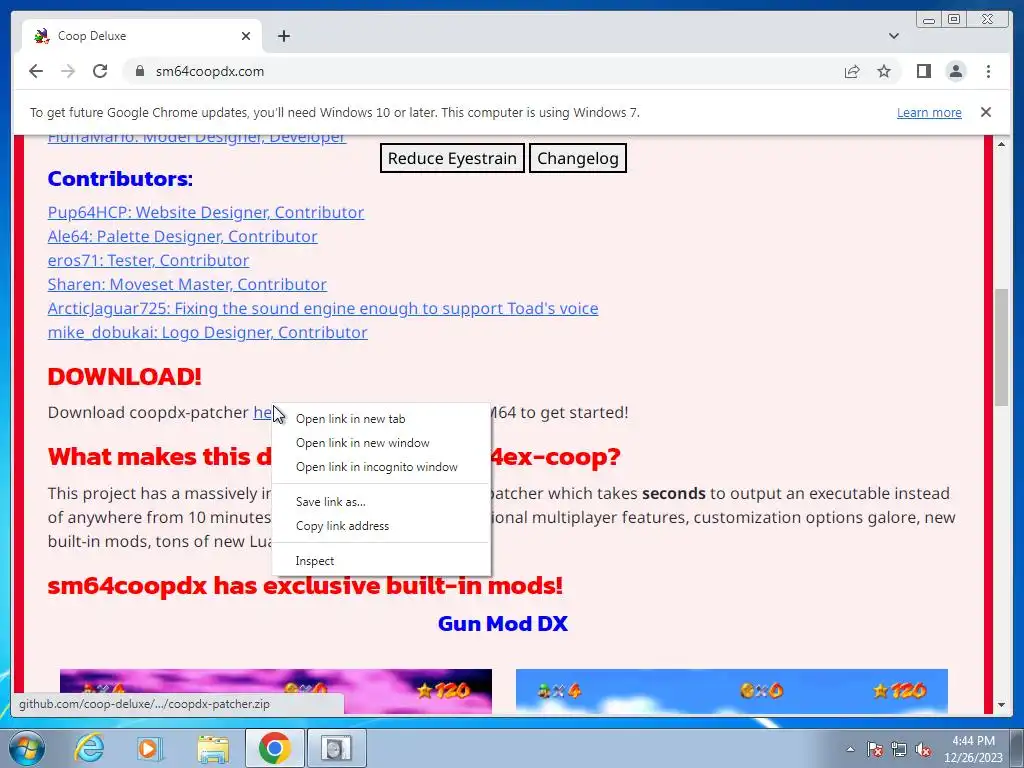Click the Contributors: heading
1024x768 pixels.
(120, 178)
